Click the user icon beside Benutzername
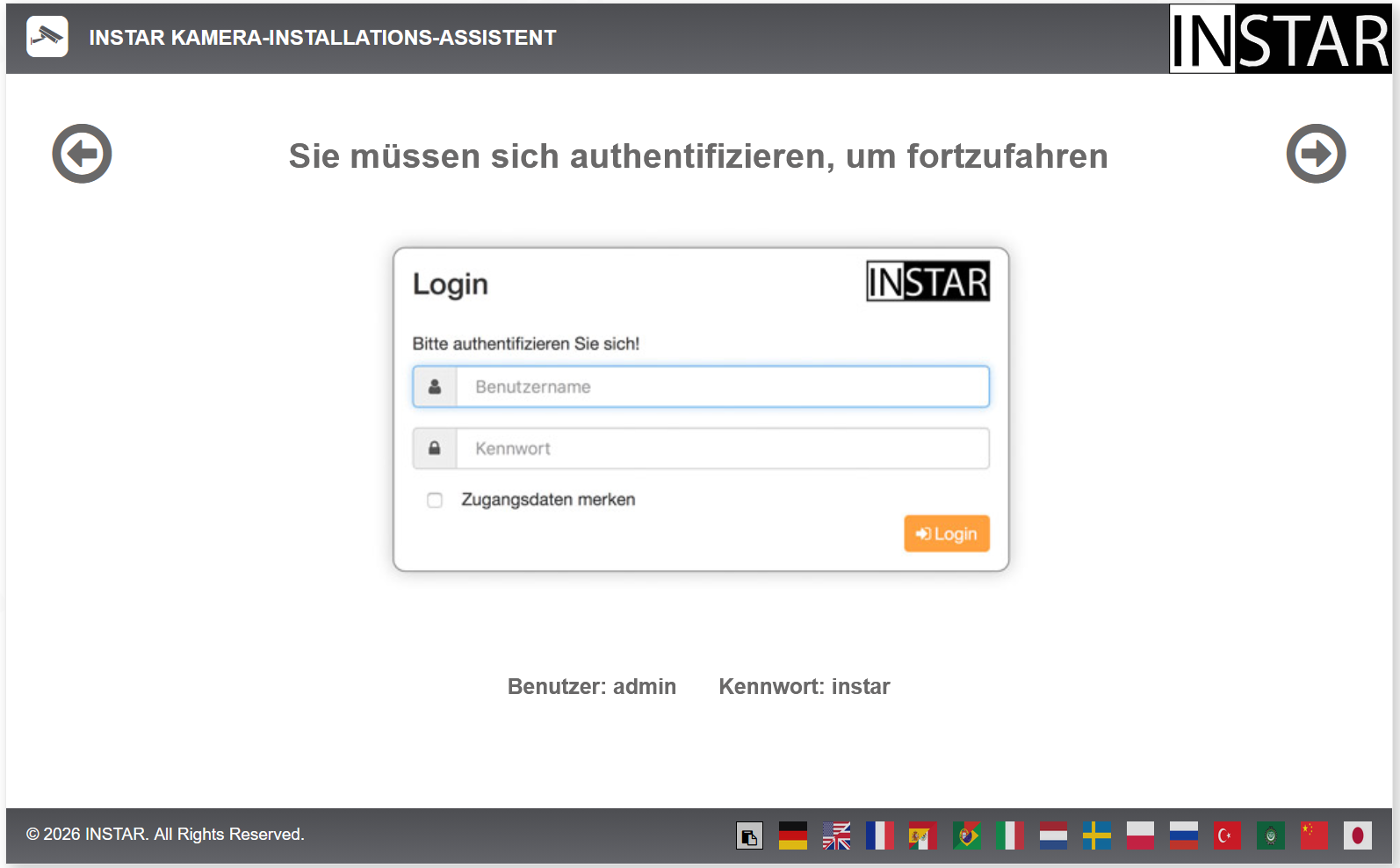 pyautogui.click(x=435, y=387)
